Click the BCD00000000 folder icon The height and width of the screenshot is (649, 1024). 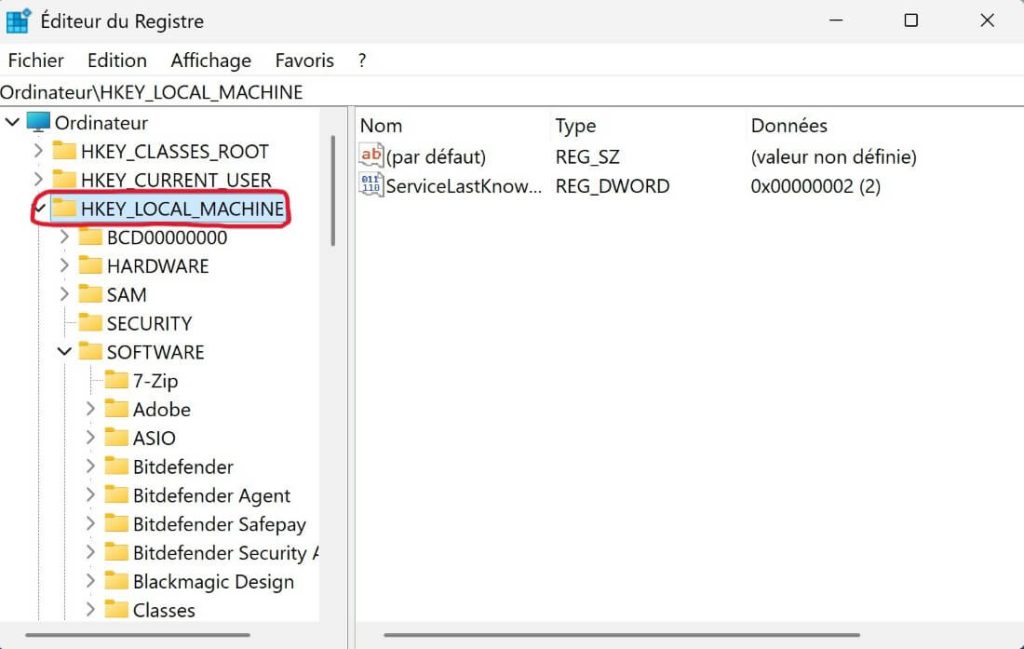[x=91, y=238]
